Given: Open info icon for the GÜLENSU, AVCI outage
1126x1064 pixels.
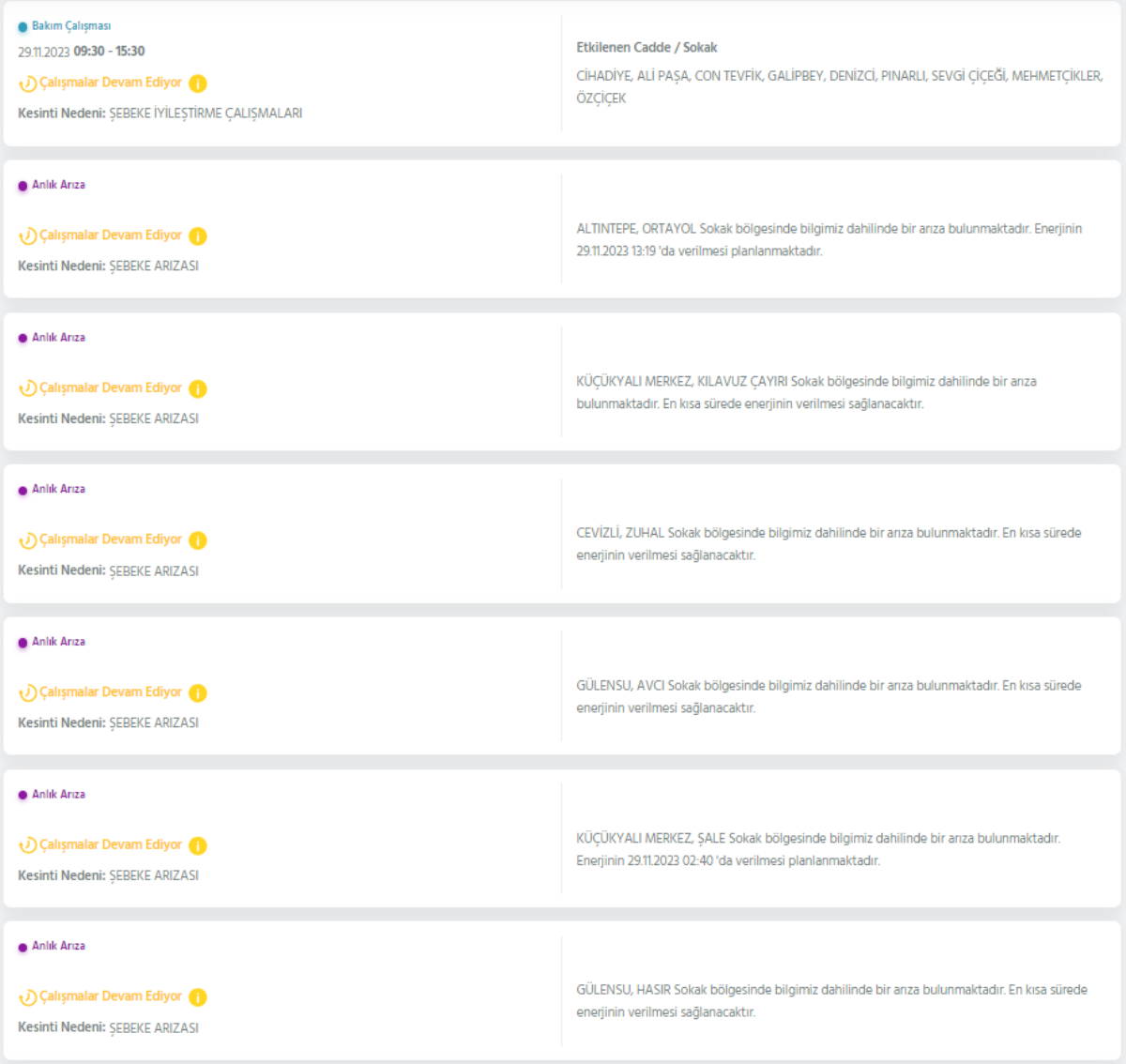Looking at the screenshot, I should point(198,693).
